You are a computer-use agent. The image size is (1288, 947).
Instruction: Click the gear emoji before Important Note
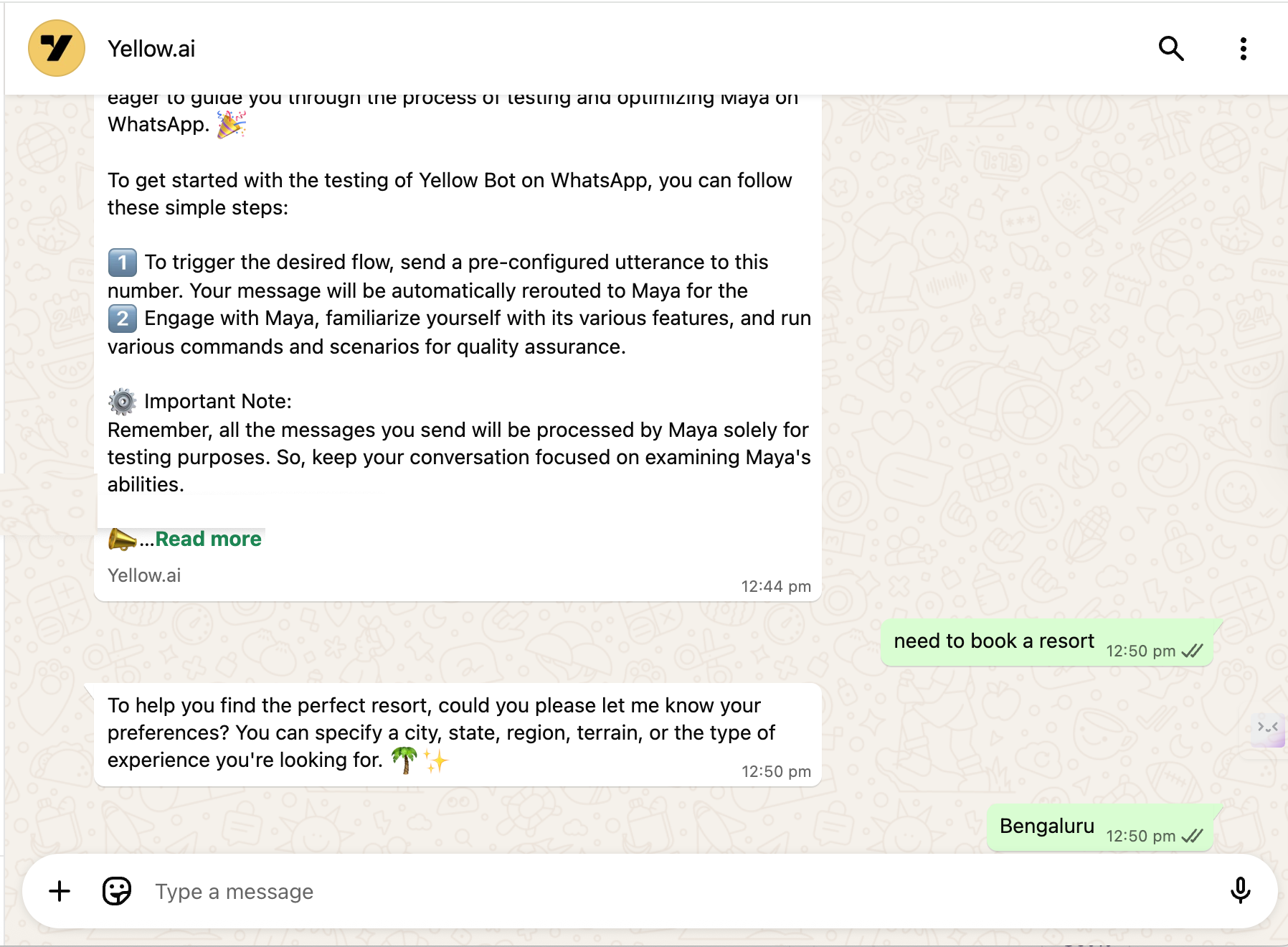[123, 402]
